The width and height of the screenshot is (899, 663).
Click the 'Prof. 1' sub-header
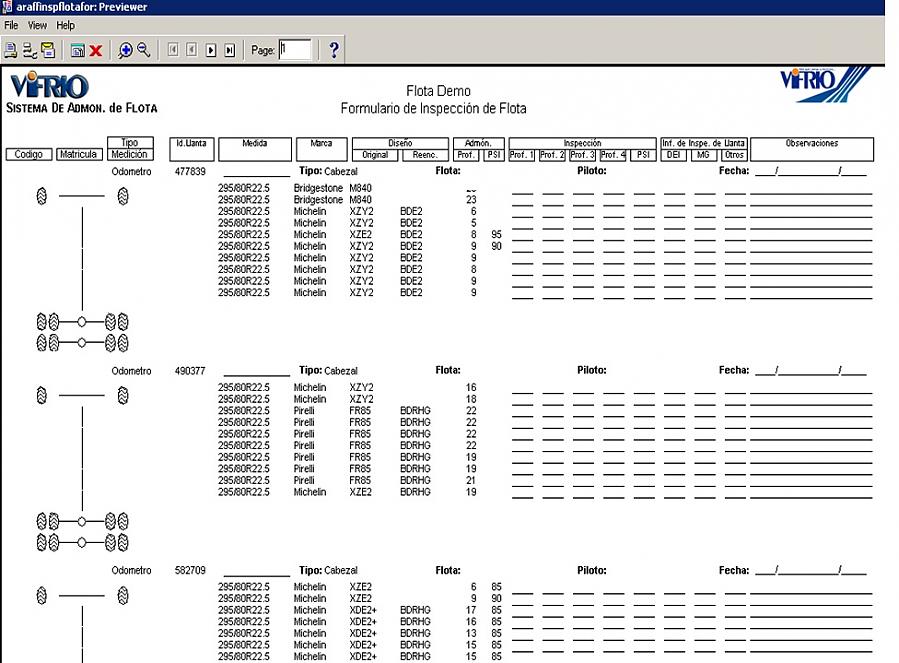522,155
